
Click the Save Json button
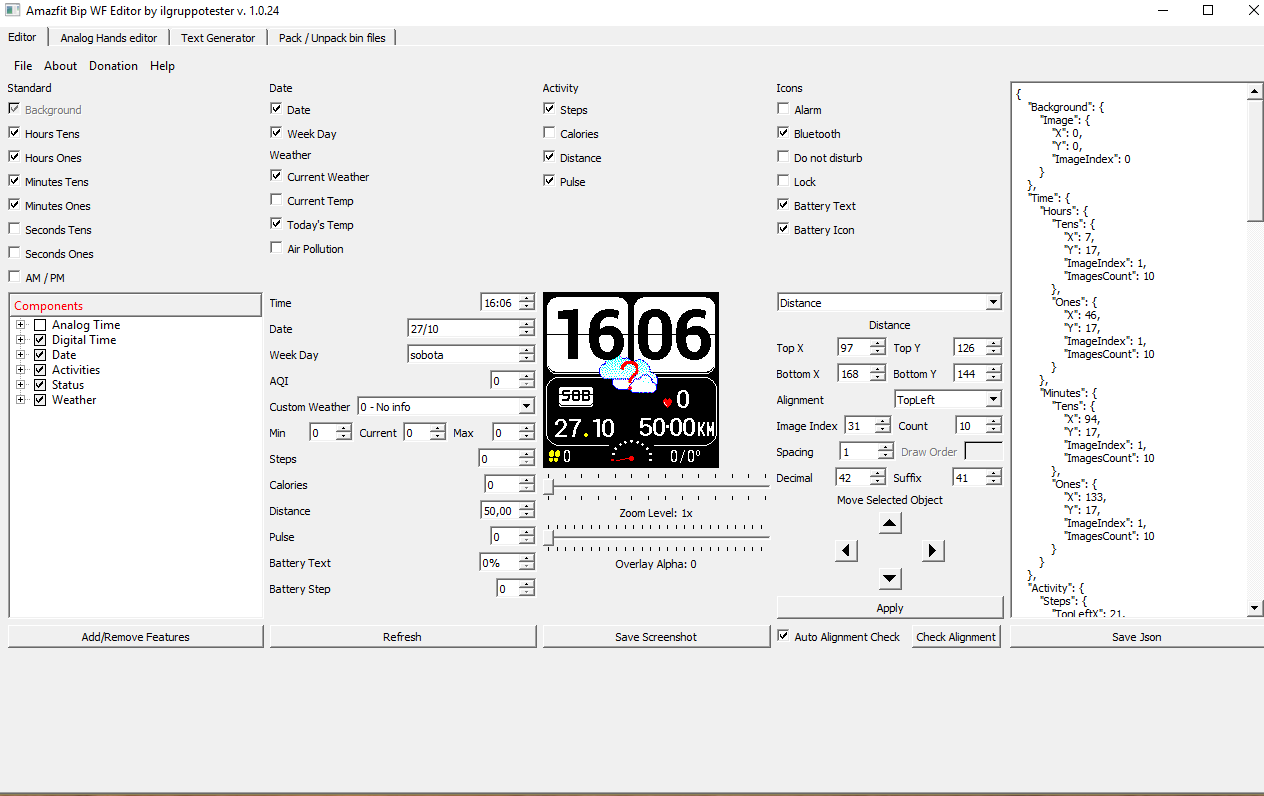click(1136, 637)
